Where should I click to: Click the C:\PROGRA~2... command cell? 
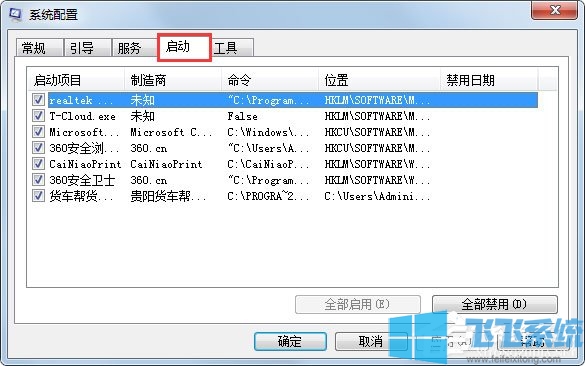(268, 196)
